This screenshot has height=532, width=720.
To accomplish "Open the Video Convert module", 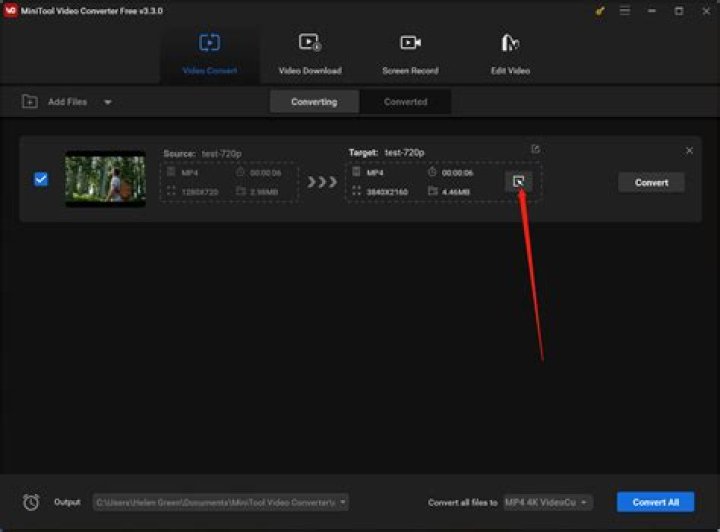I will coord(209,54).
